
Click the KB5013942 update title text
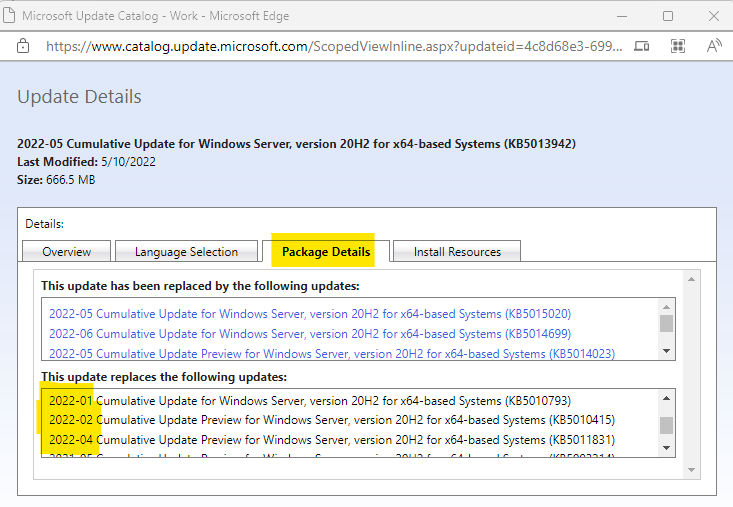coord(296,144)
